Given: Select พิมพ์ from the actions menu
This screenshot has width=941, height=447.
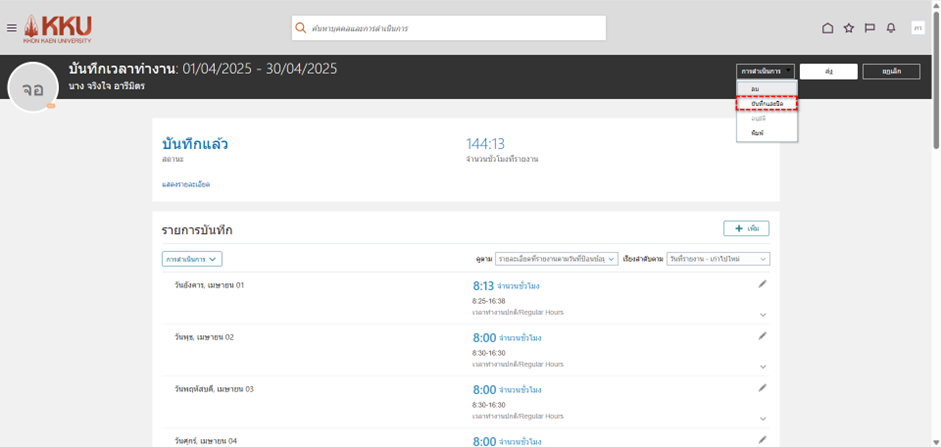Looking at the screenshot, I should click(757, 132).
